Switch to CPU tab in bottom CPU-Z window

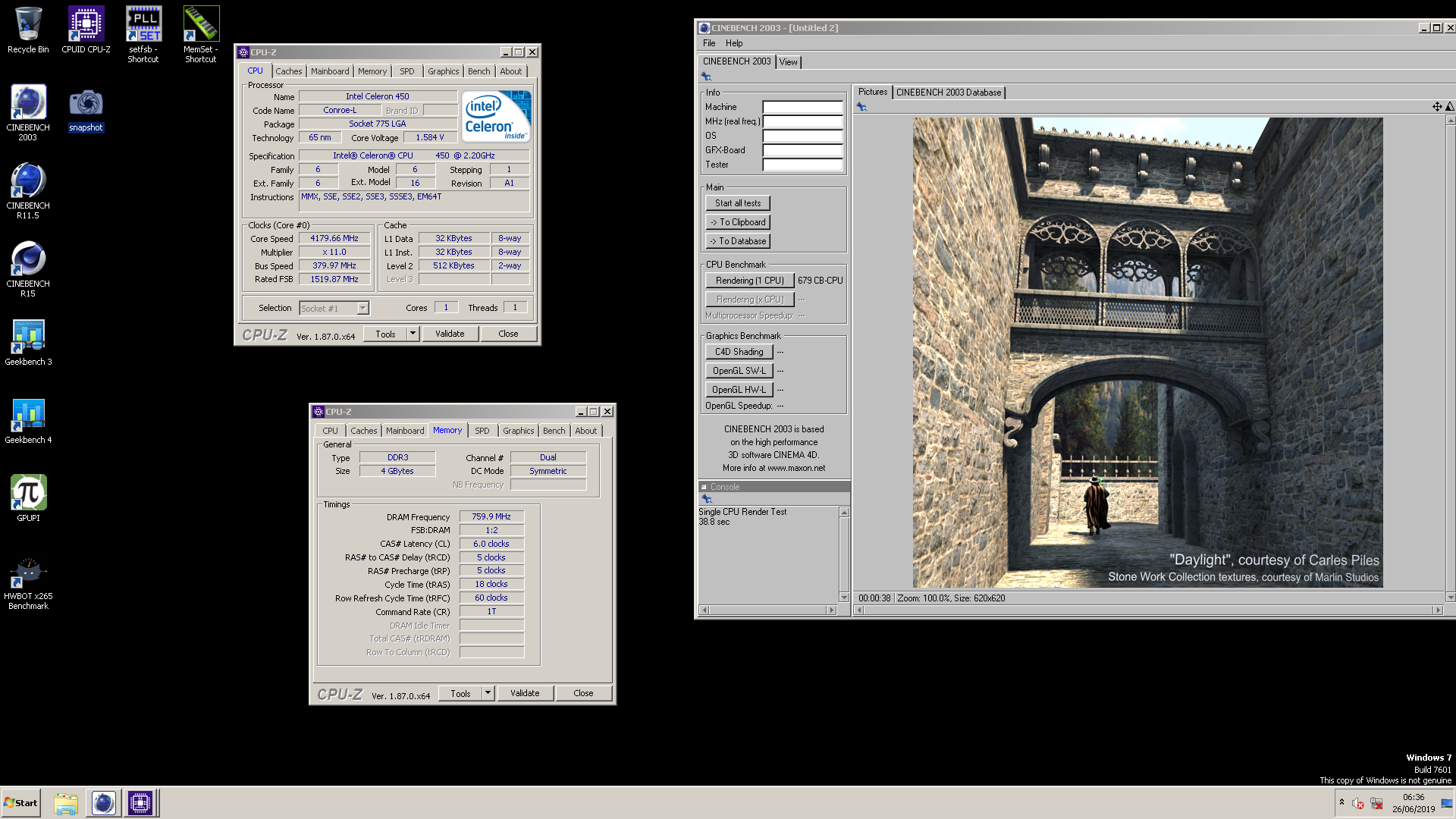point(331,431)
